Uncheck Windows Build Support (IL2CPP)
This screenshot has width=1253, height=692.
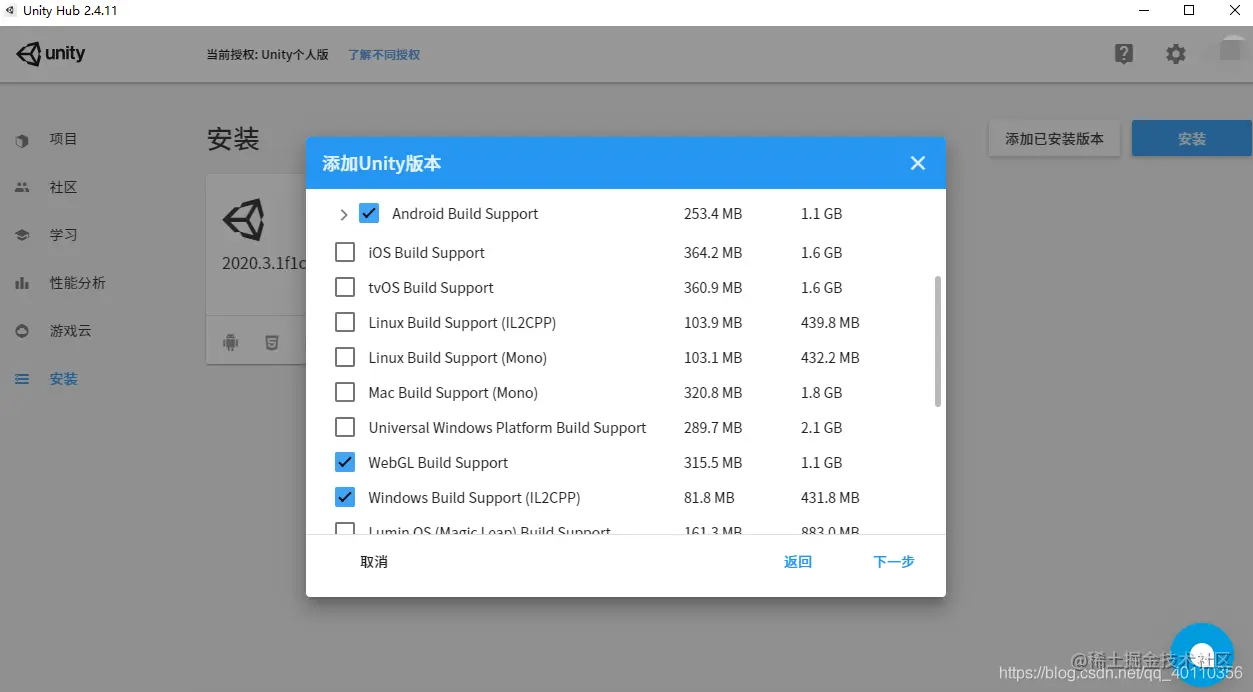pos(345,497)
